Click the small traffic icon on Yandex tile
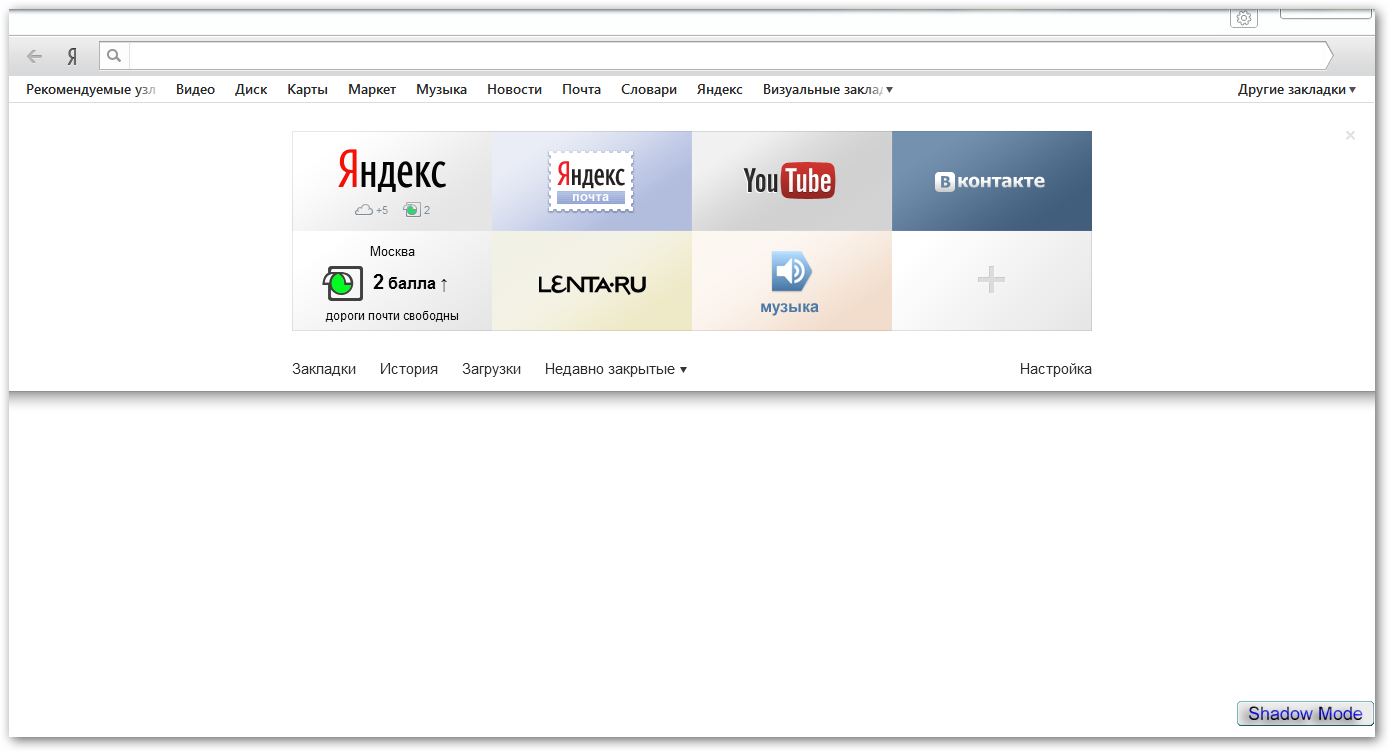 pyautogui.click(x=412, y=210)
